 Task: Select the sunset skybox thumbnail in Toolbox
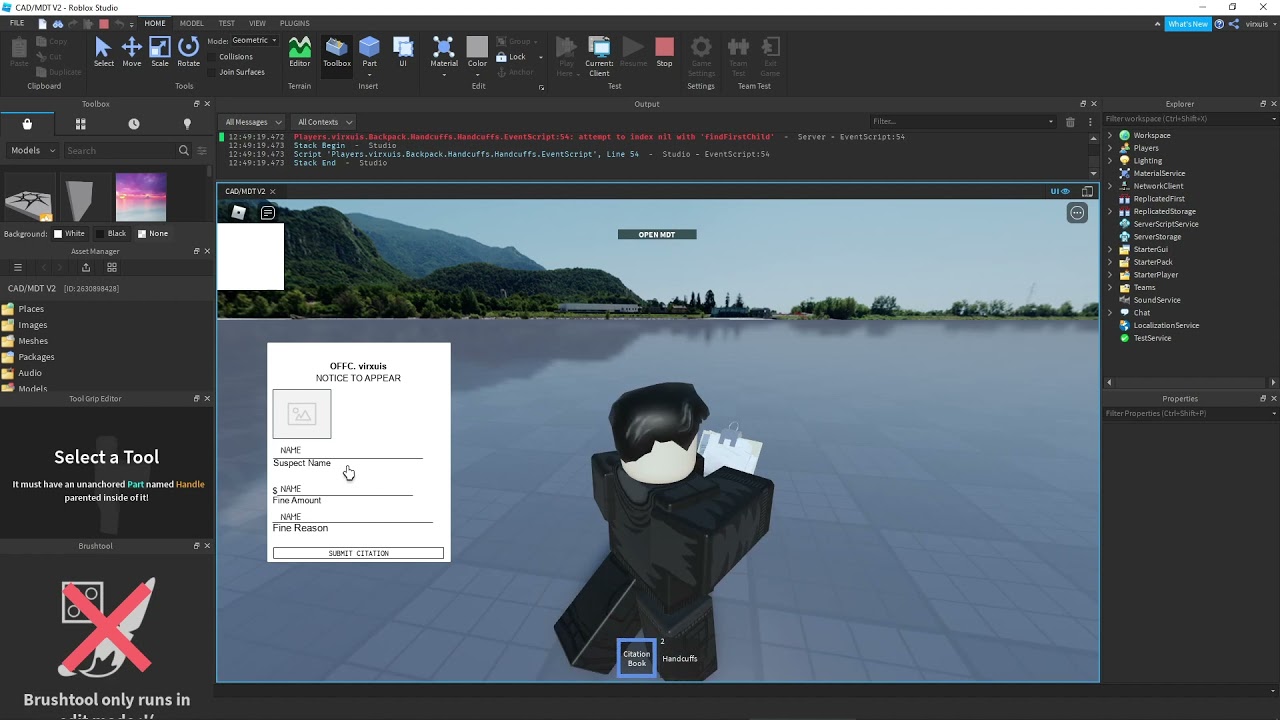(x=141, y=197)
